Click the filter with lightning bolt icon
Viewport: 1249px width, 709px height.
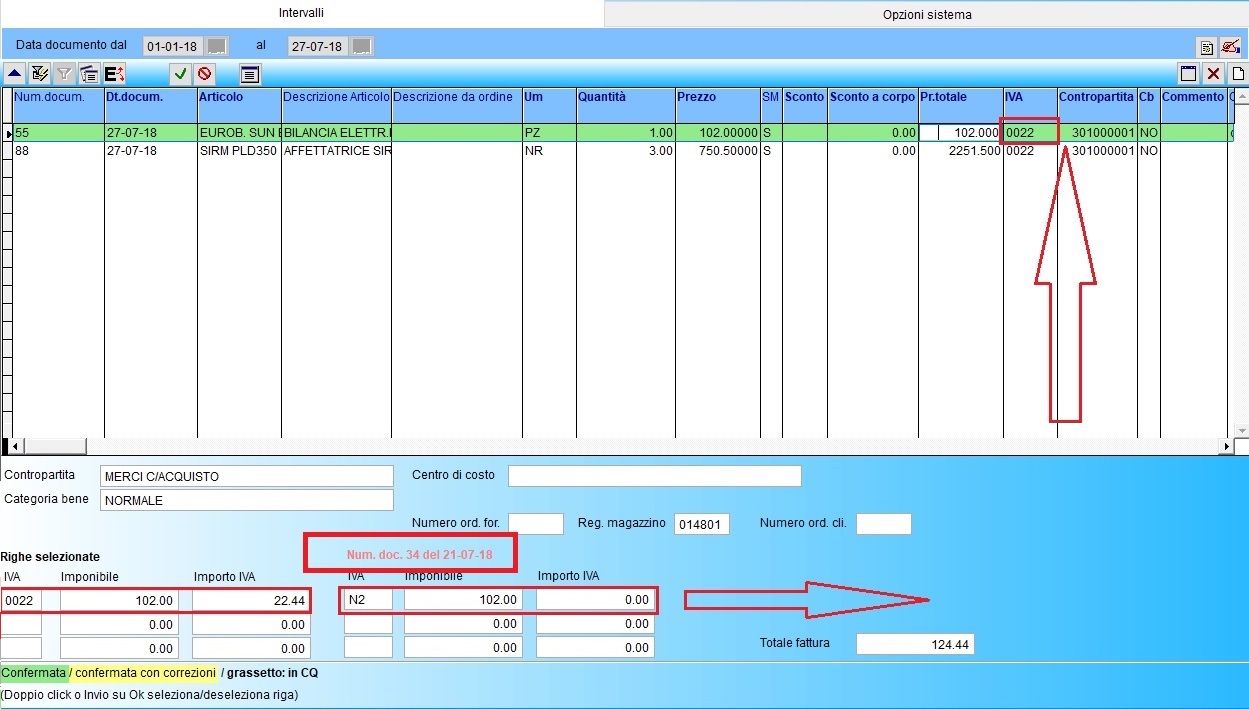click(40, 73)
